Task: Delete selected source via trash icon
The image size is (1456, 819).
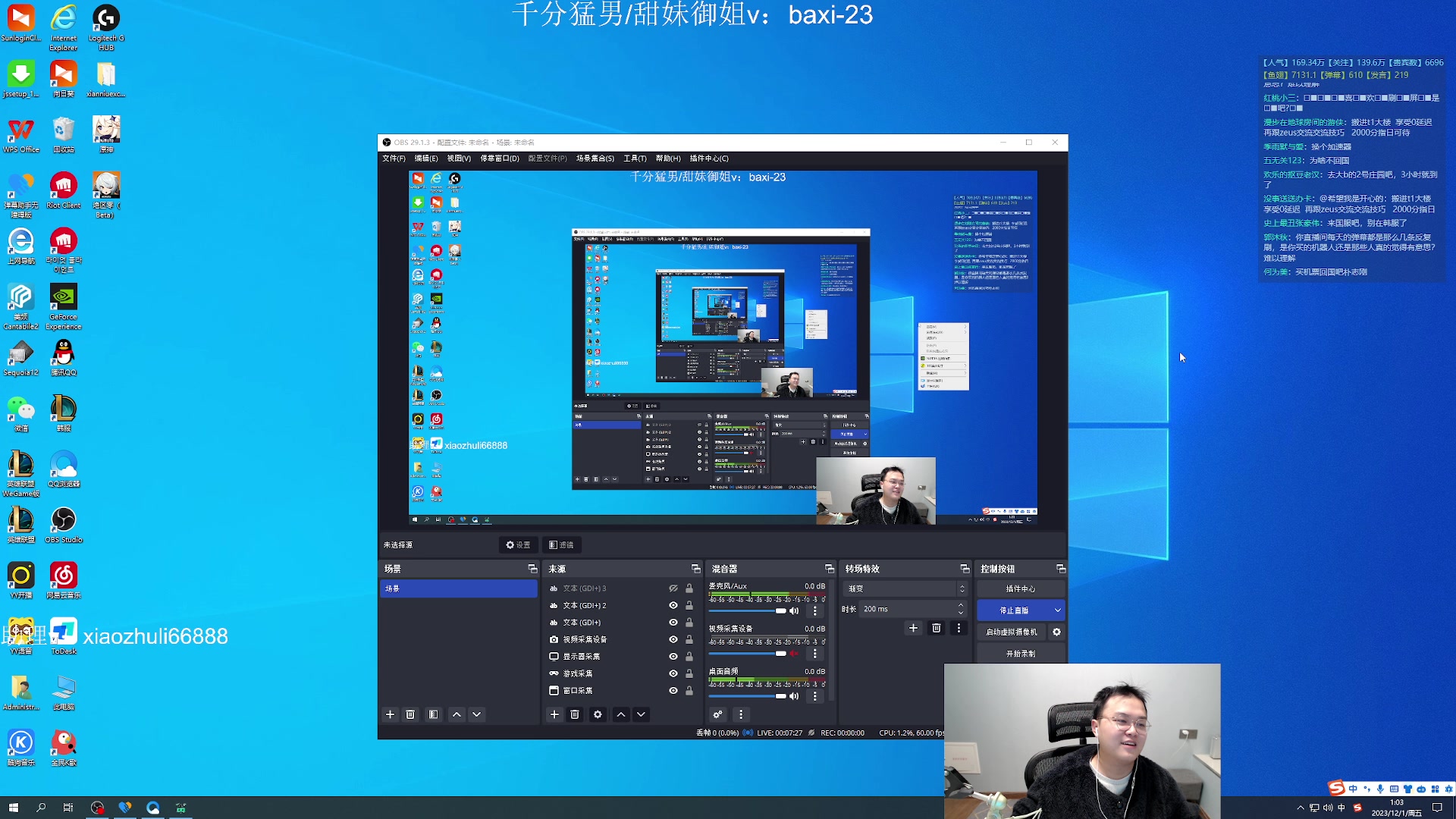Action: pyautogui.click(x=576, y=714)
